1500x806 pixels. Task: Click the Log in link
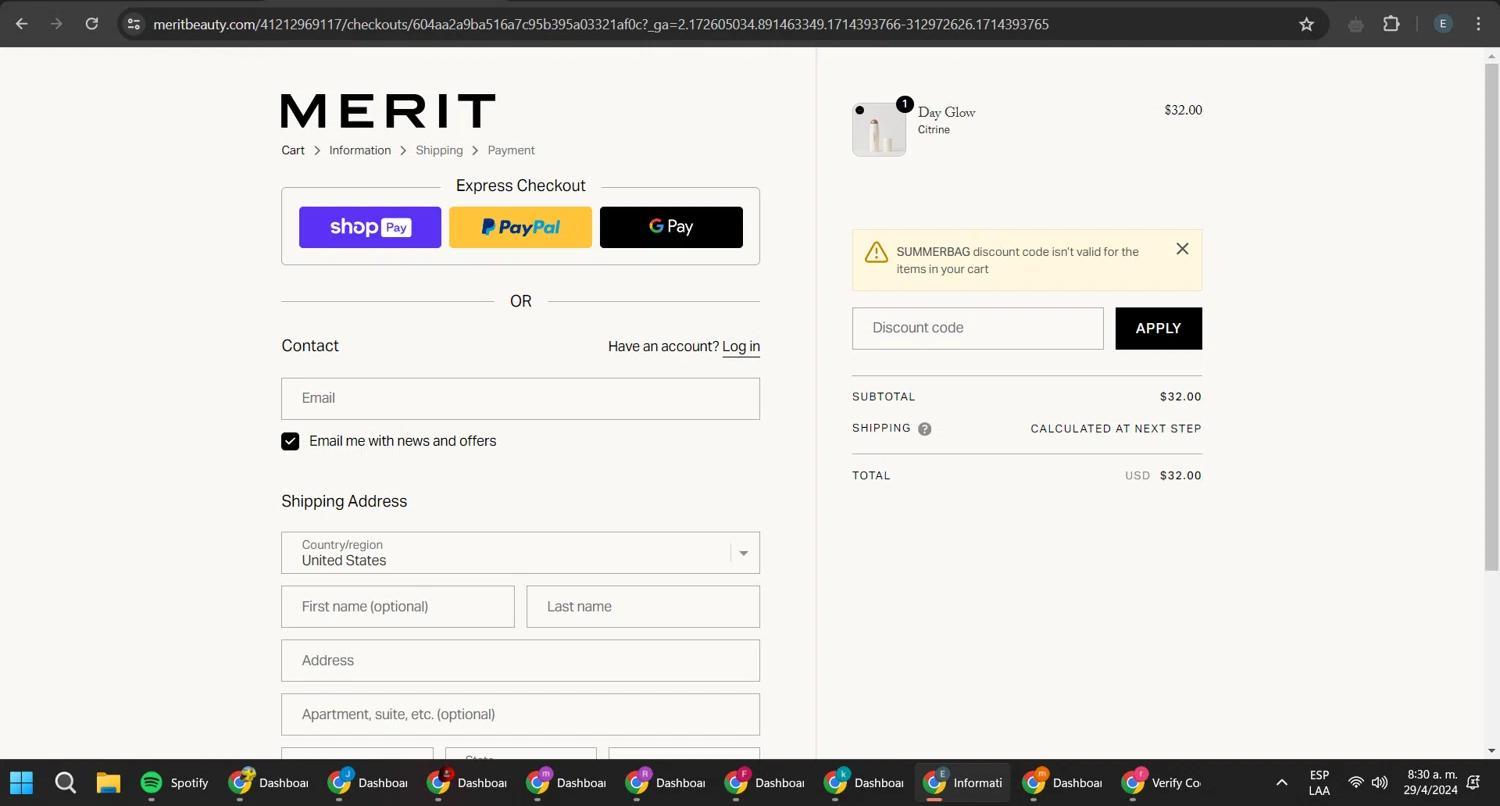(741, 346)
